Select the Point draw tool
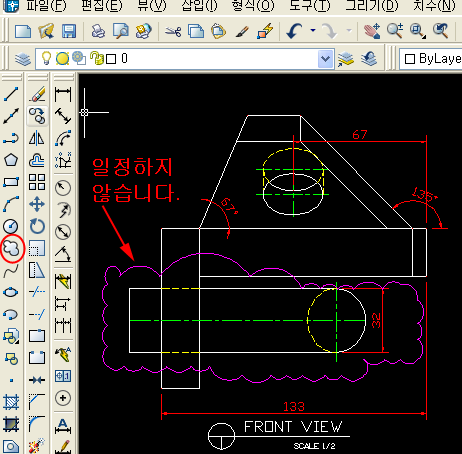The height and width of the screenshot is (454, 462). pyautogui.click(x=11, y=380)
